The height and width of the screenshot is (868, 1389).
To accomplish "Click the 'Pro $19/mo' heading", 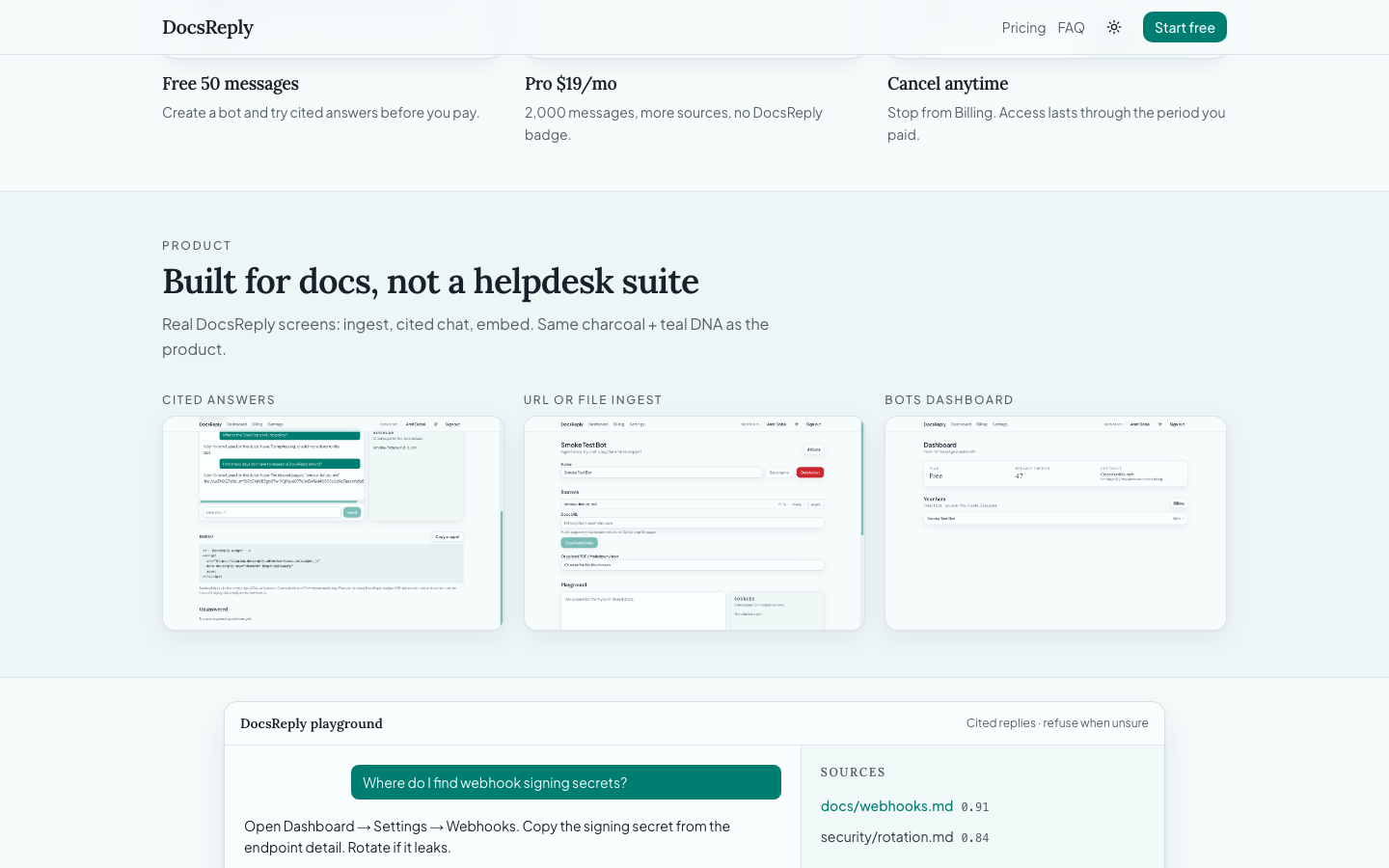I will tap(571, 84).
